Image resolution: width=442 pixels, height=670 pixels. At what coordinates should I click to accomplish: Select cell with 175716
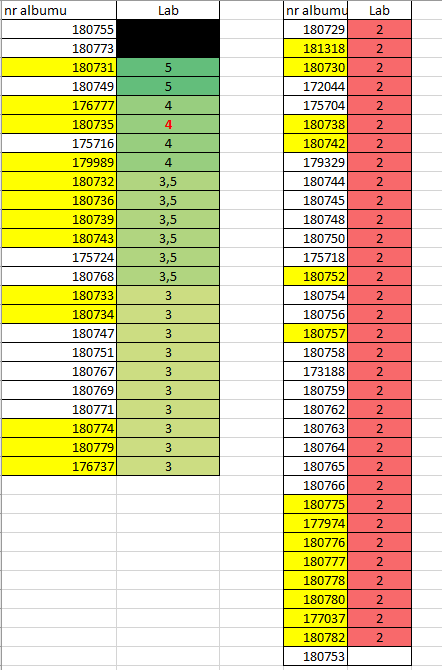pyautogui.click(x=59, y=144)
